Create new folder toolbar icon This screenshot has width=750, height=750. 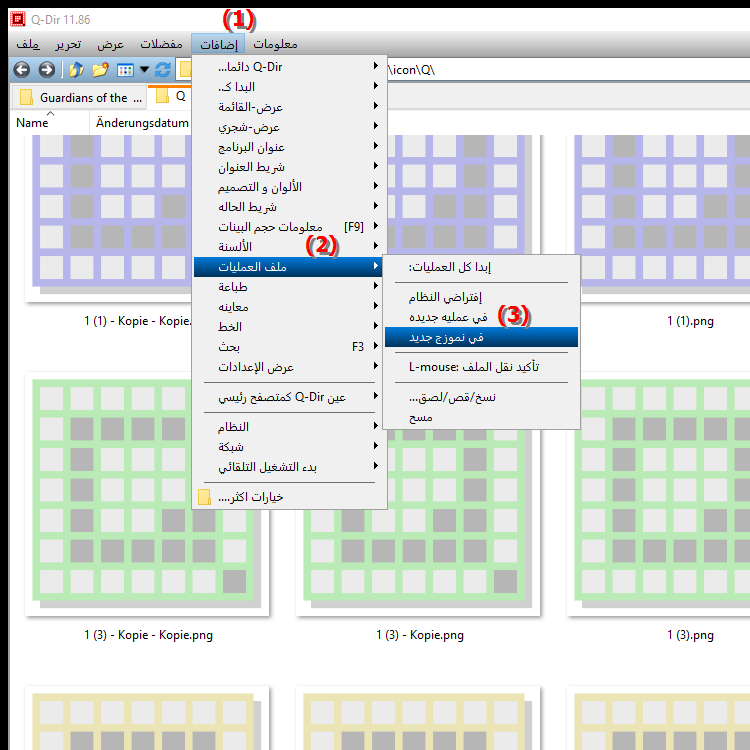pos(100,70)
